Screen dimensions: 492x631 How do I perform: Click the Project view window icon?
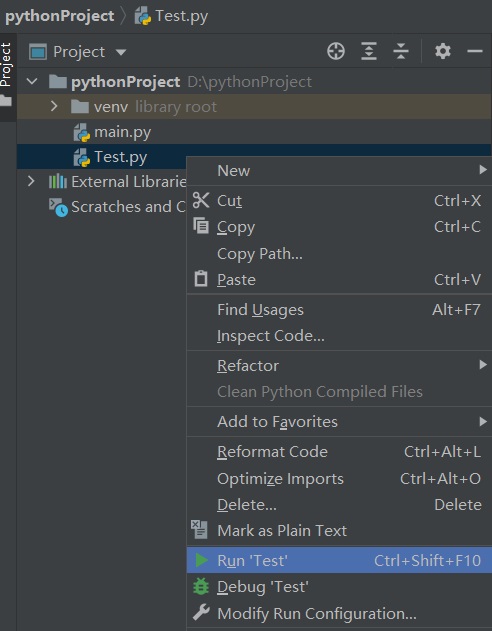pos(38,52)
